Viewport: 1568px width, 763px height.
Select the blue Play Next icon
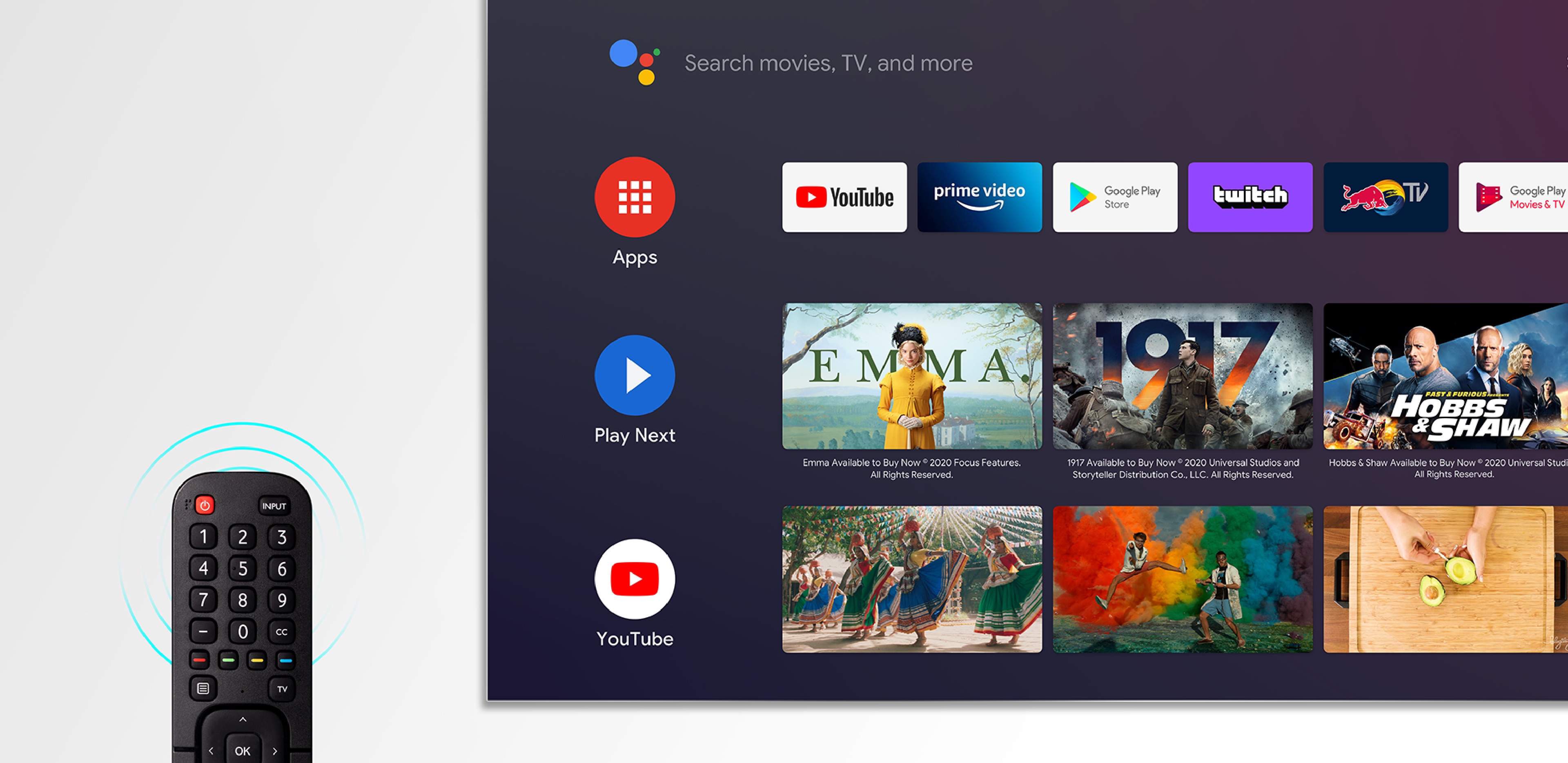point(634,375)
